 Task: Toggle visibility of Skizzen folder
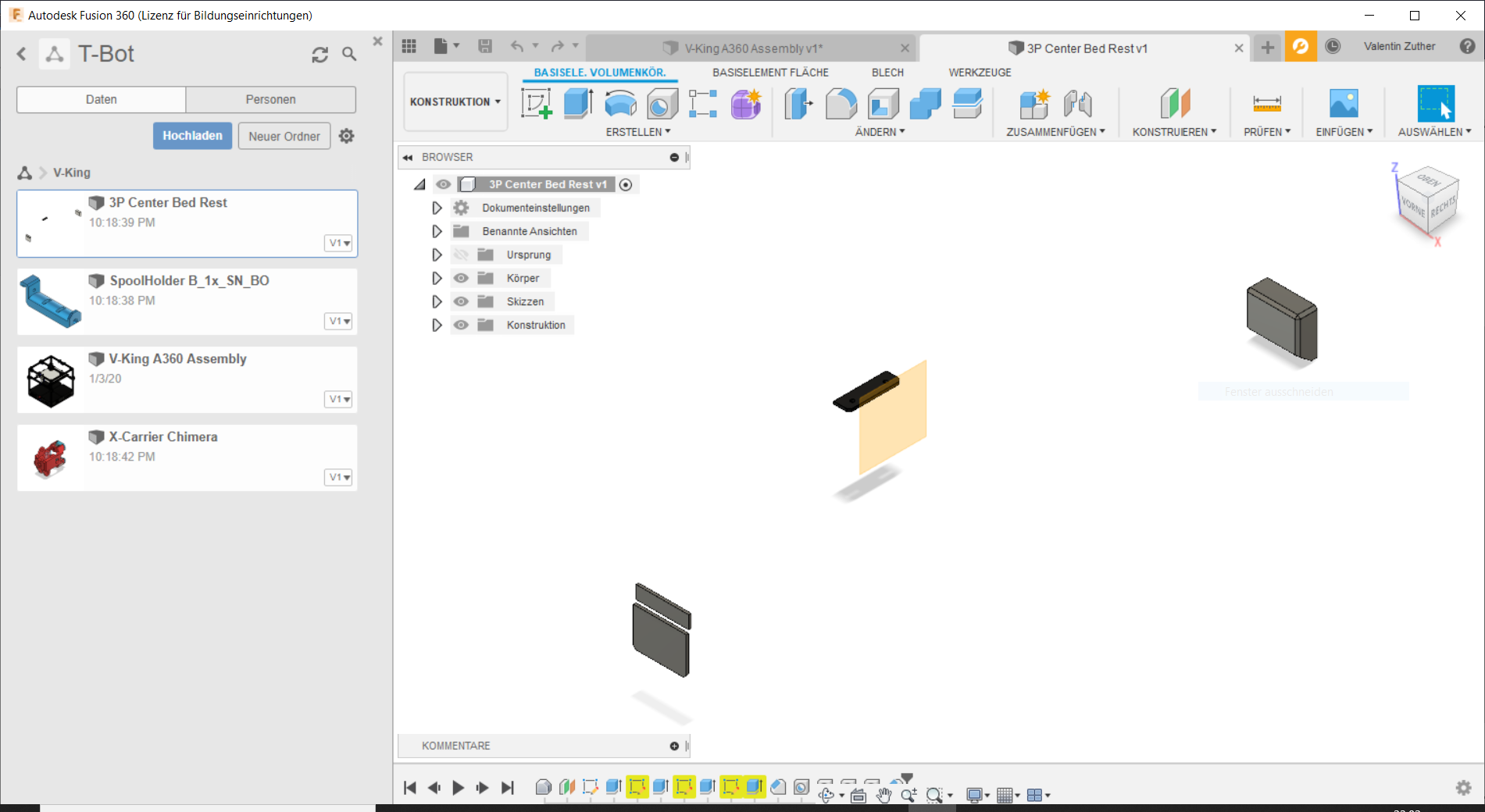[461, 301]
